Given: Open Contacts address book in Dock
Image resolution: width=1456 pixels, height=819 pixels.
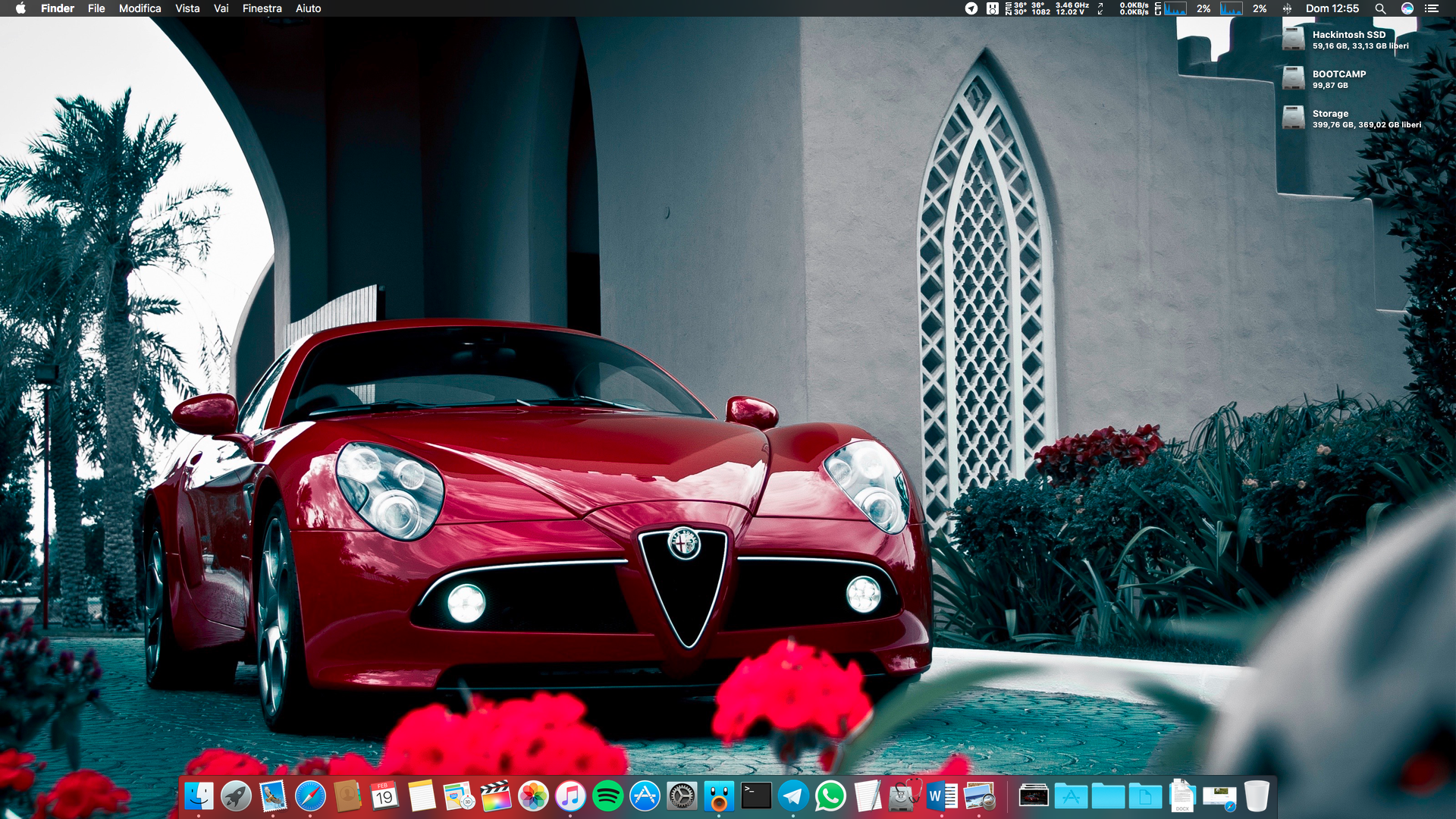Looking at the screenshot, I should point(347,796).
